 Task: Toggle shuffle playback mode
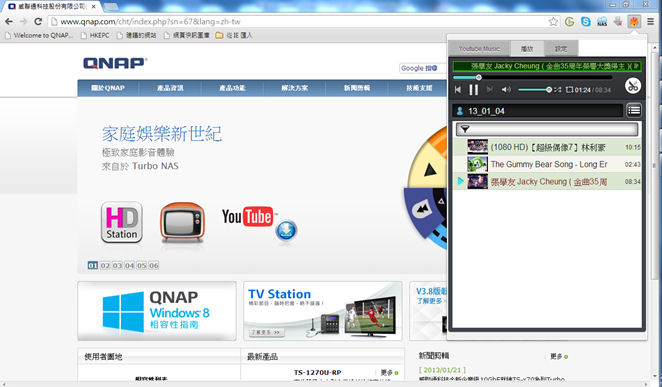[x=558, y=89]
